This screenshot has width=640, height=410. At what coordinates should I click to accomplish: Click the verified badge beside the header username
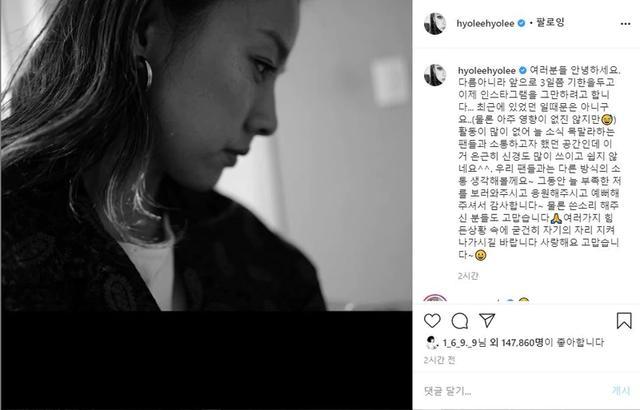click(521, 24)
